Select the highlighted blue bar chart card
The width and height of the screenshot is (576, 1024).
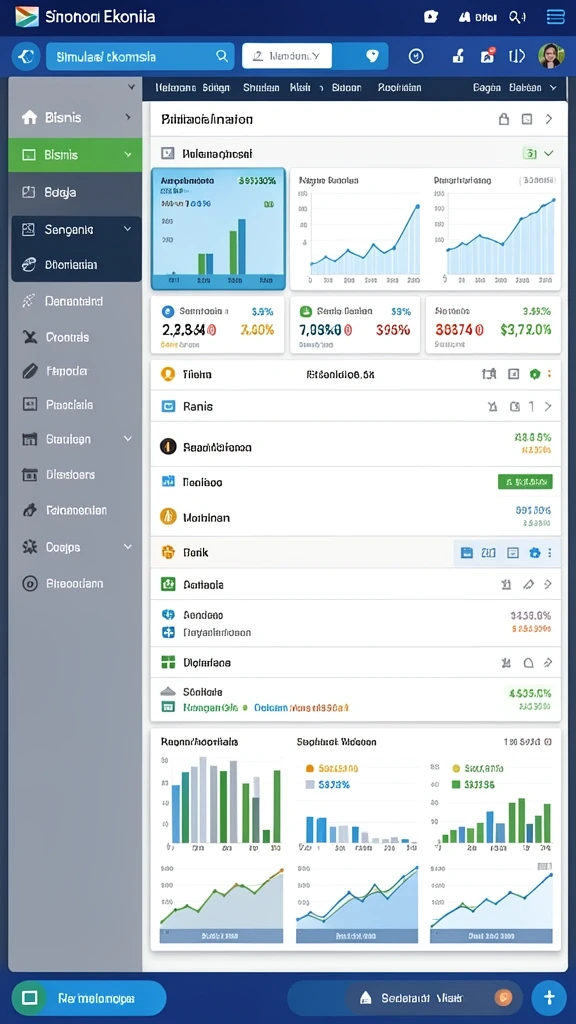tap(218, 229)
